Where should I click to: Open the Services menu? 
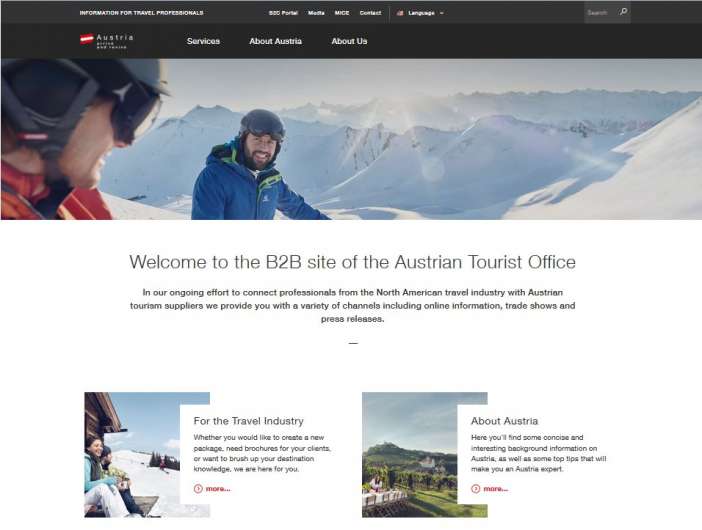pyautogui.click(x=203, y=41)
